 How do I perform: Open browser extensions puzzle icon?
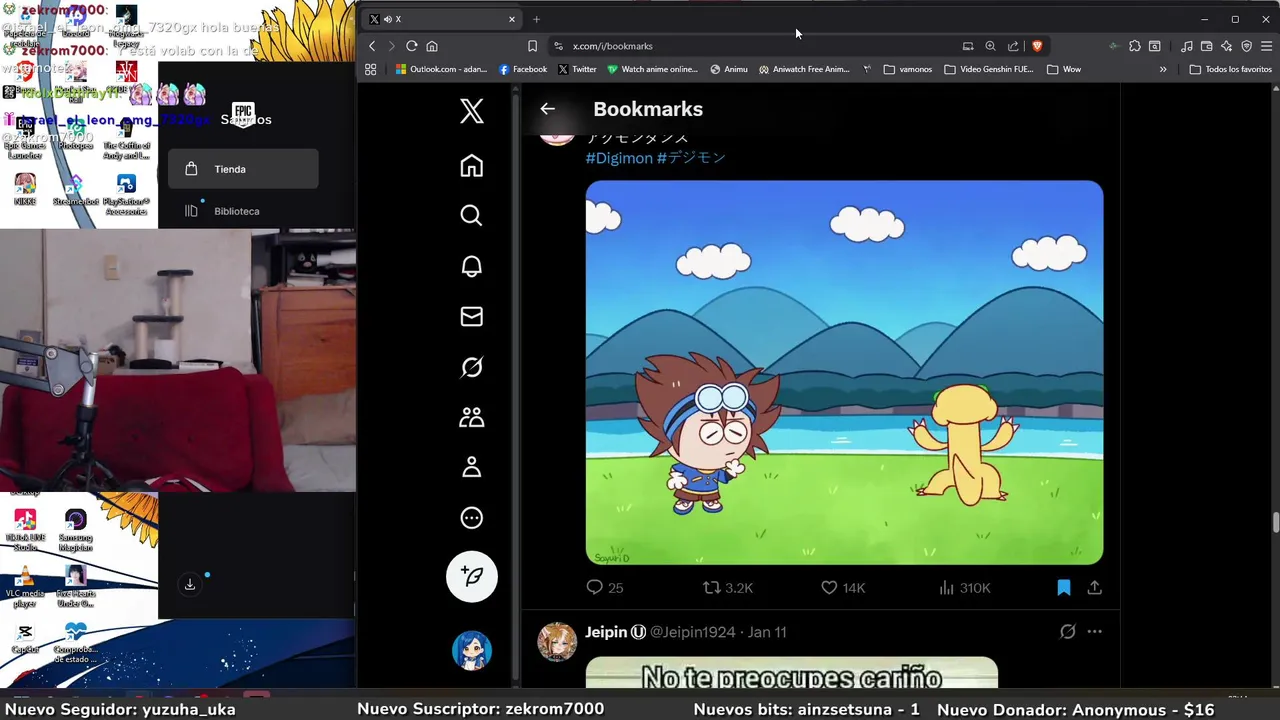click(x=1135, y=46)
